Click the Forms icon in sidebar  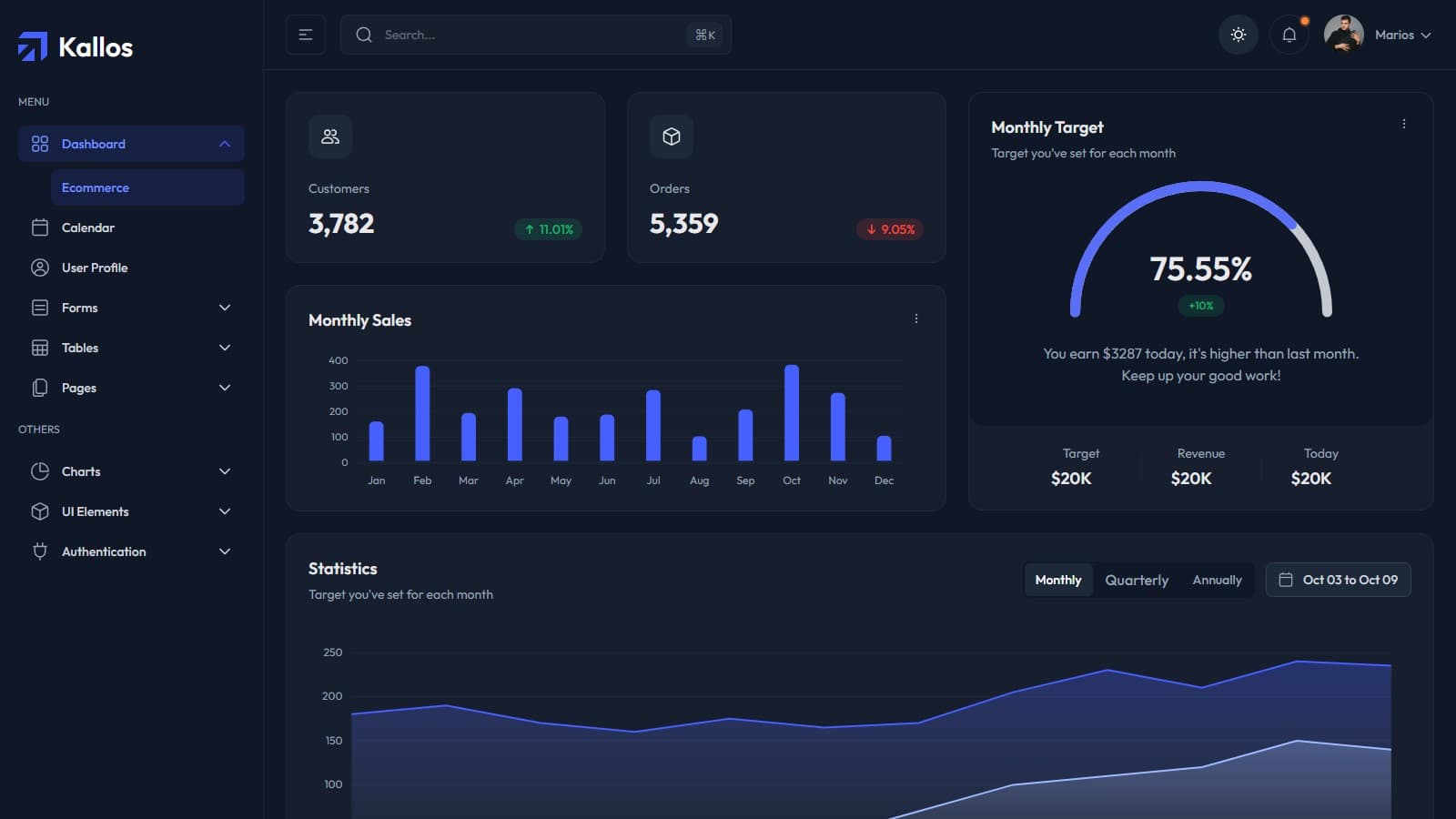coord(40,308)
